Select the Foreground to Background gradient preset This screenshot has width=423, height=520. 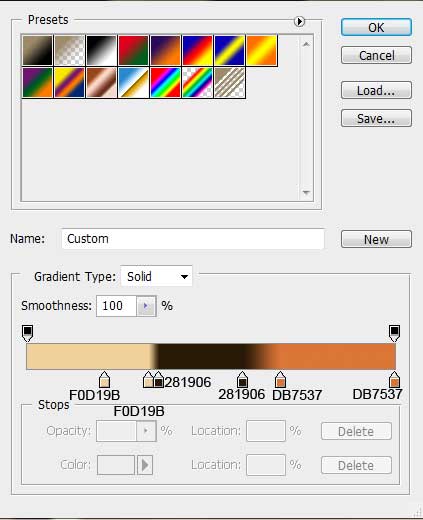click(x=37, y=50)
